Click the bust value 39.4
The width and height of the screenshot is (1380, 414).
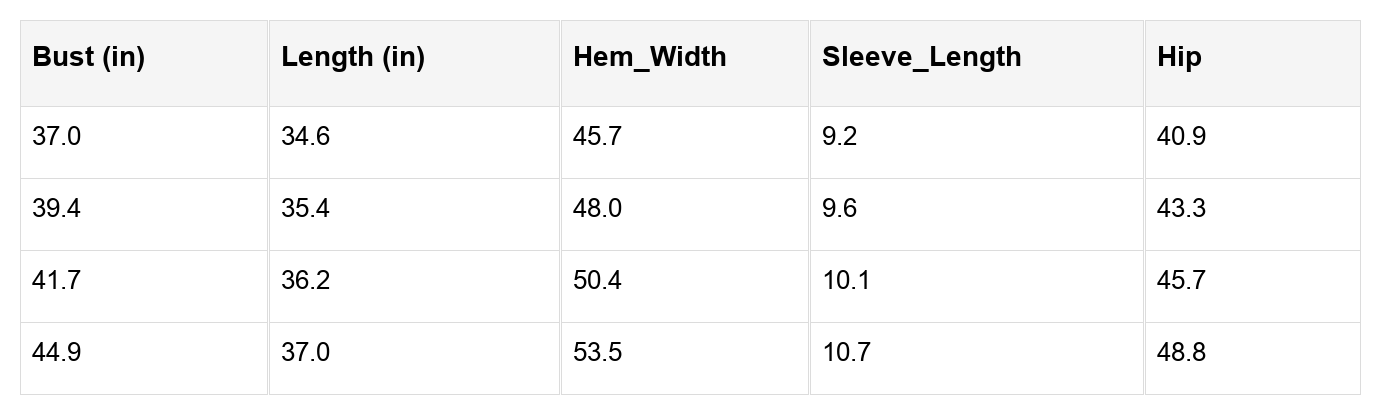(57, 209)
